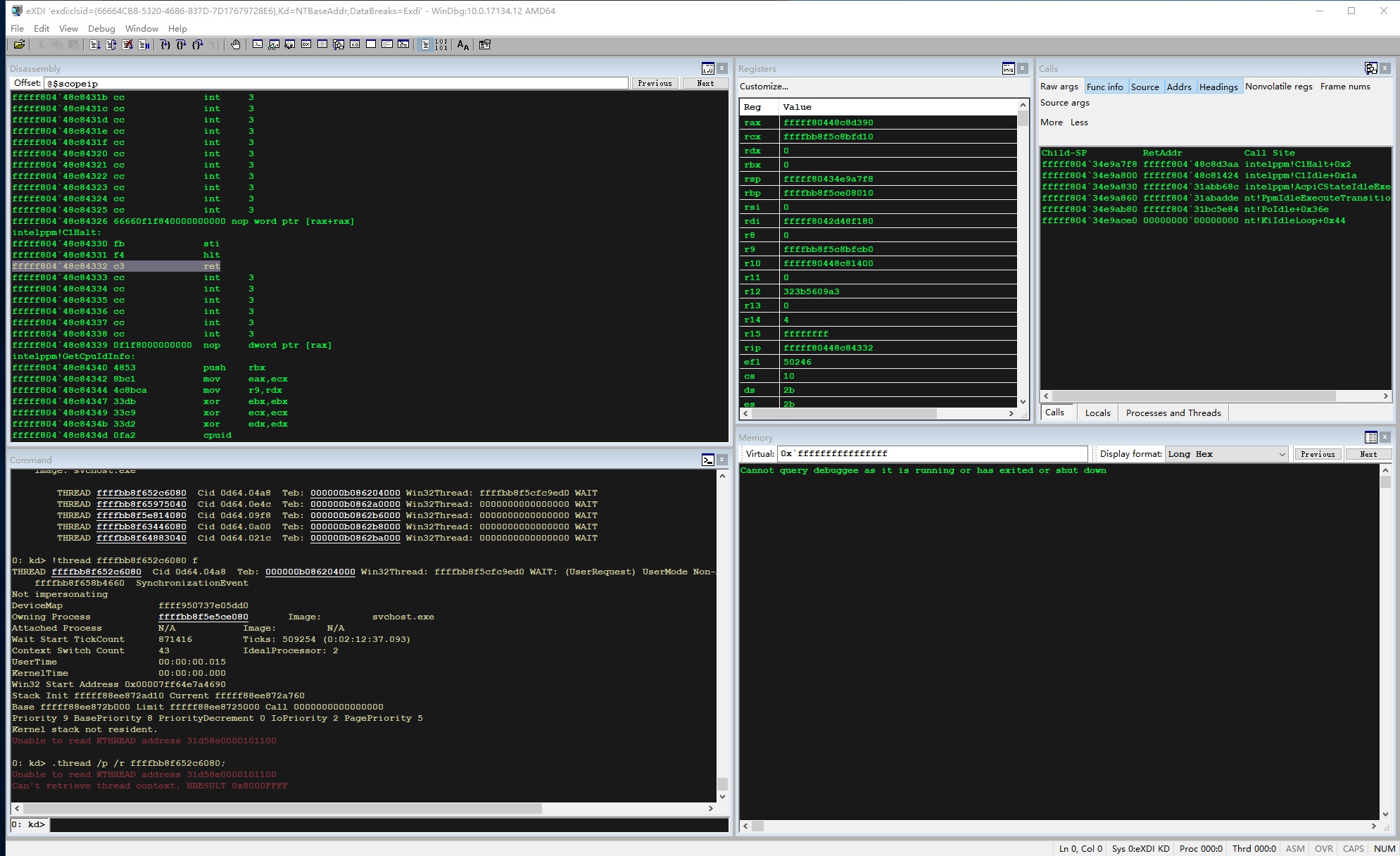Click the Disassembly panel toolbar menu icon
This screenshot has height=856, width=1400.
coord(708,68)
